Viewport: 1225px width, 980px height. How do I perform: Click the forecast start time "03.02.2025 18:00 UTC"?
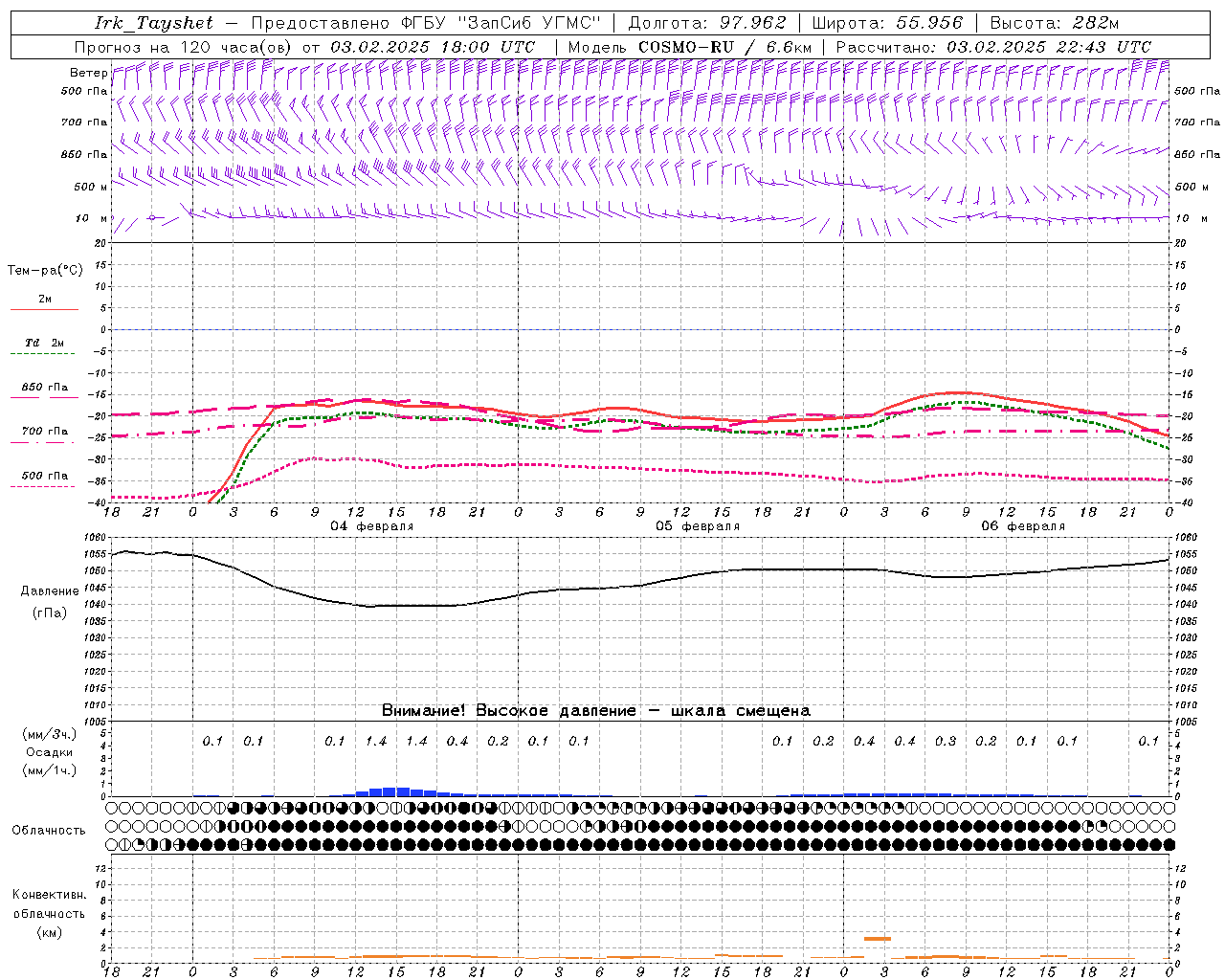433,47
